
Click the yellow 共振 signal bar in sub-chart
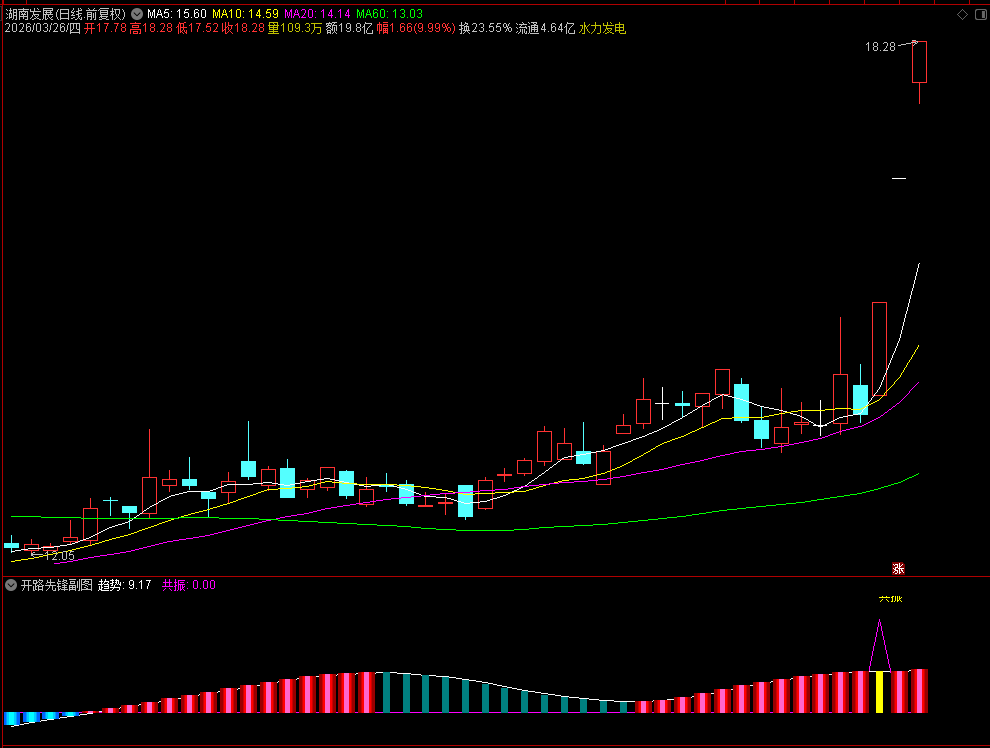[x=880, y=692]
